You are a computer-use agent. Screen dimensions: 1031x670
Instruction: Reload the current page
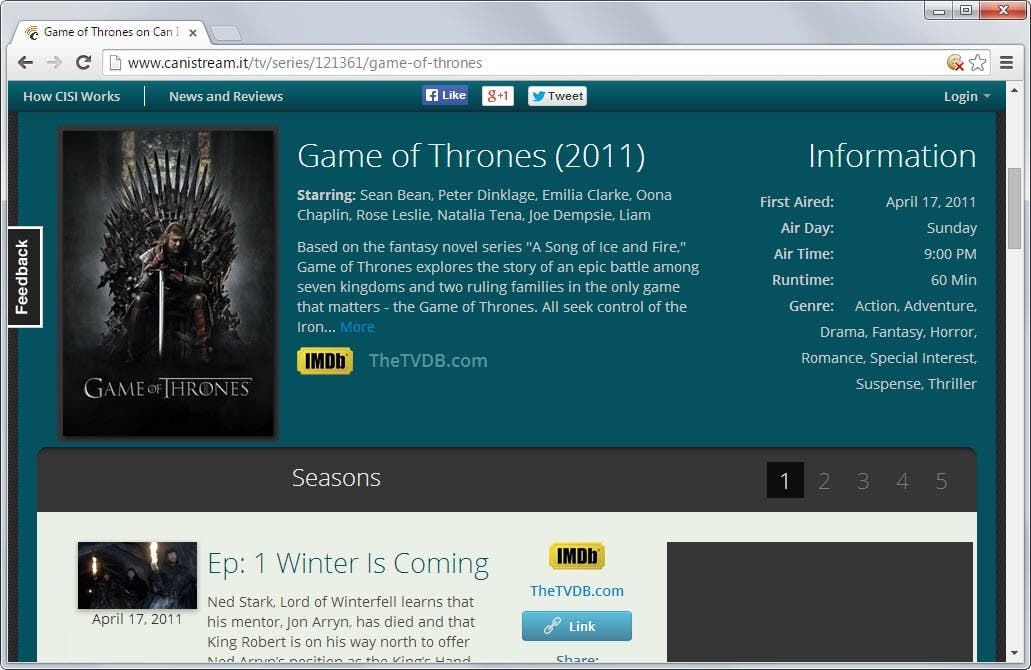point(84,62)
